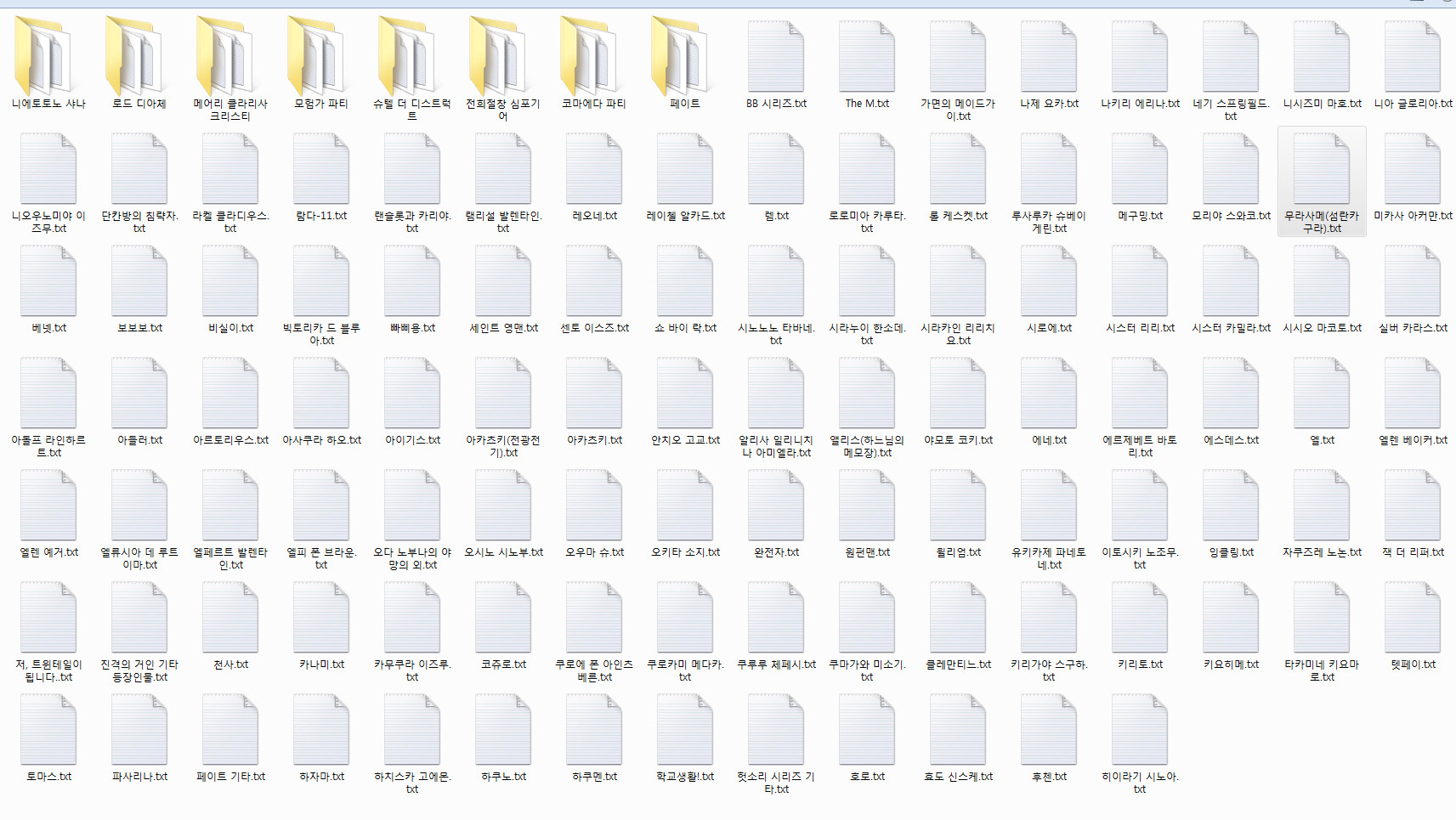Select the BB 시리즈.txt file

(x=776, y=59)
